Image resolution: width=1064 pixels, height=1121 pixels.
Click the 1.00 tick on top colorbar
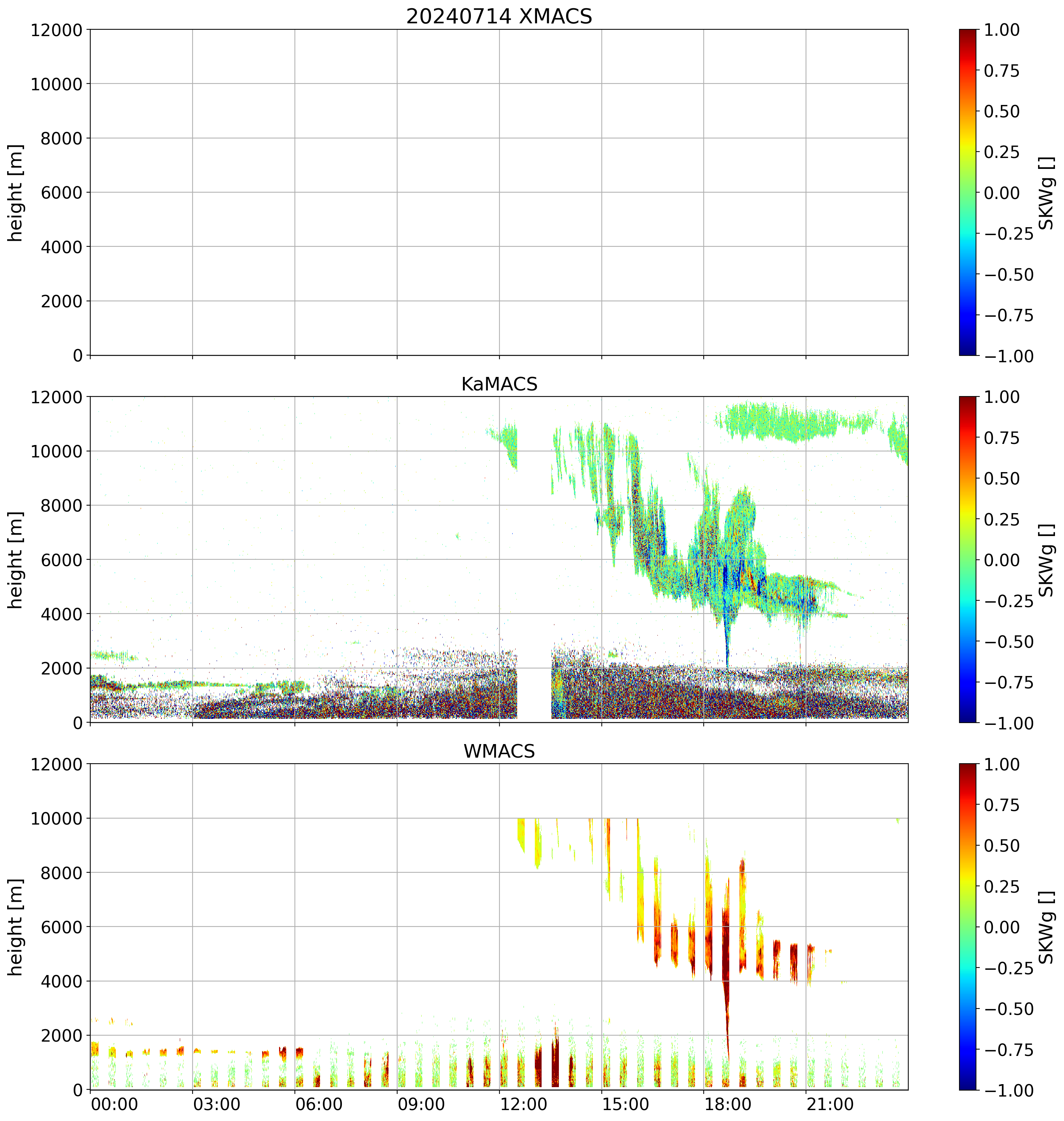pos(1001,30)
